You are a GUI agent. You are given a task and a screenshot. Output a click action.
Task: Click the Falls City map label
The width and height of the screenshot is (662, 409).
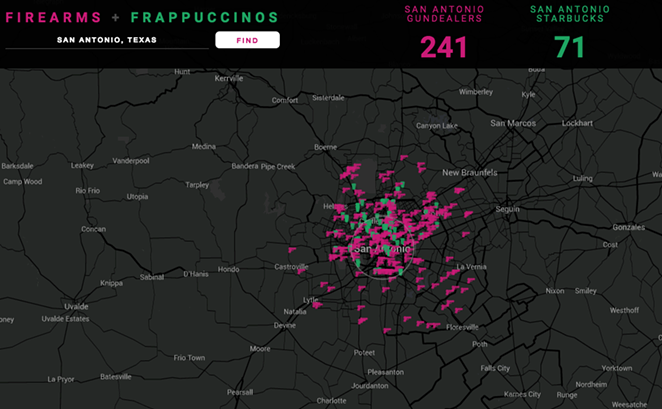pyautogui.click(x=495, y=368)
